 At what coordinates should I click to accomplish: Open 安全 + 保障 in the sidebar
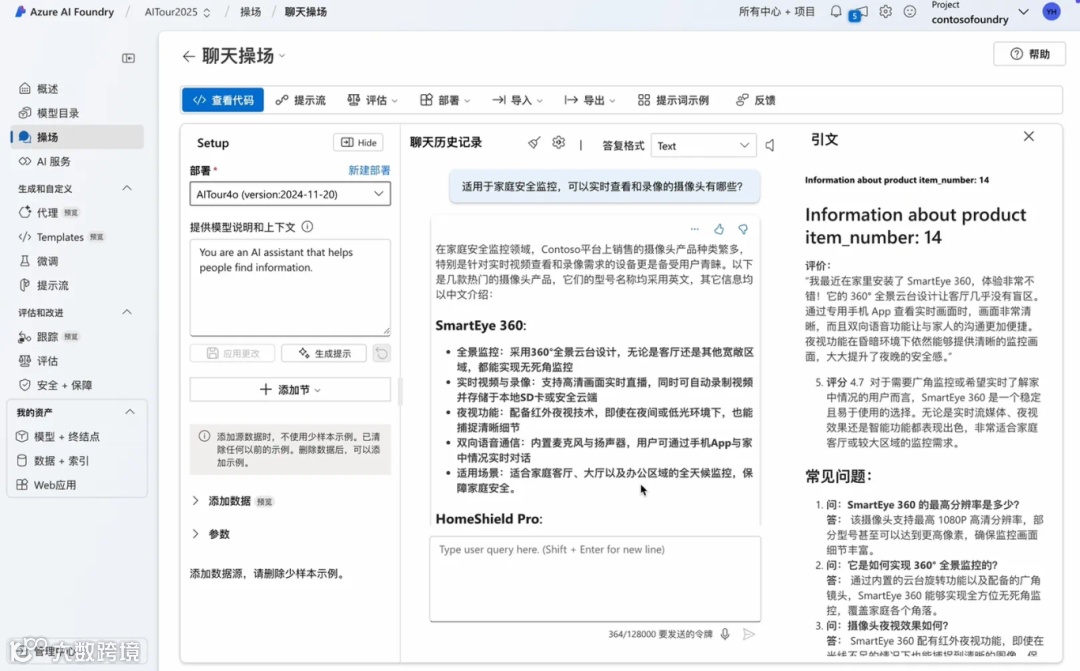tap(77, 385)
